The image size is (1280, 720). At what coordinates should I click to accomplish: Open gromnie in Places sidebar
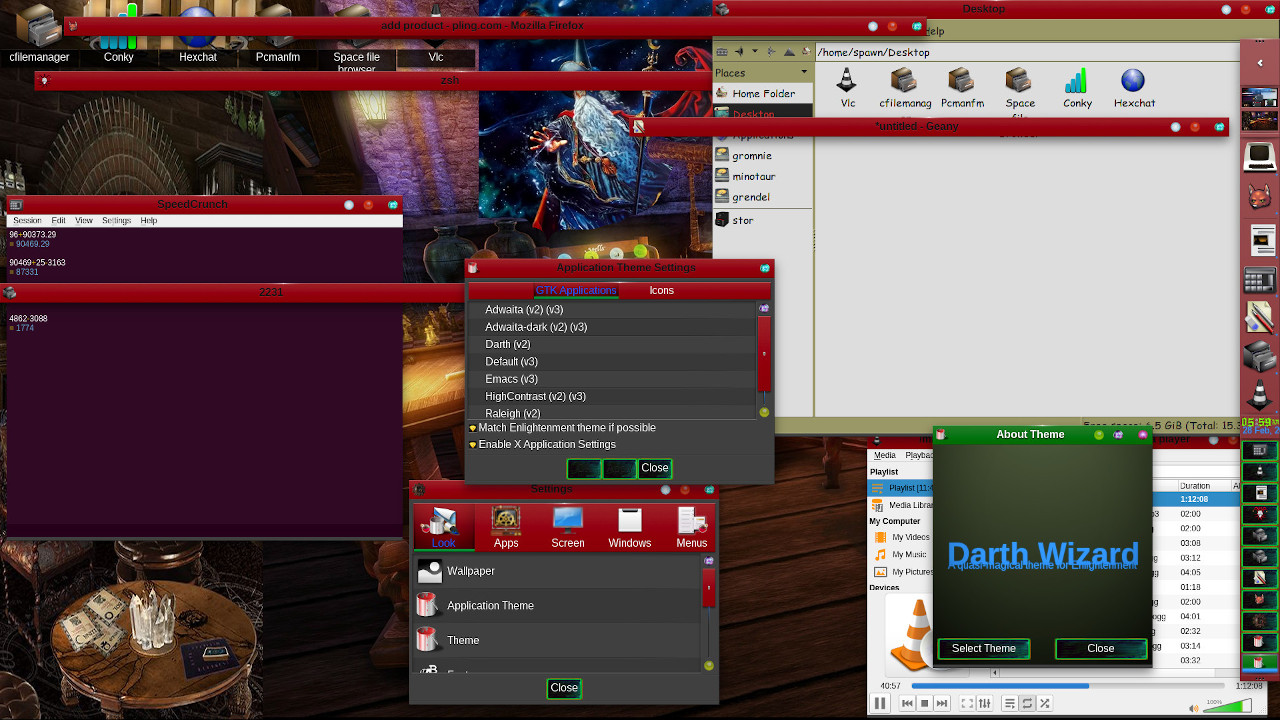762,155
